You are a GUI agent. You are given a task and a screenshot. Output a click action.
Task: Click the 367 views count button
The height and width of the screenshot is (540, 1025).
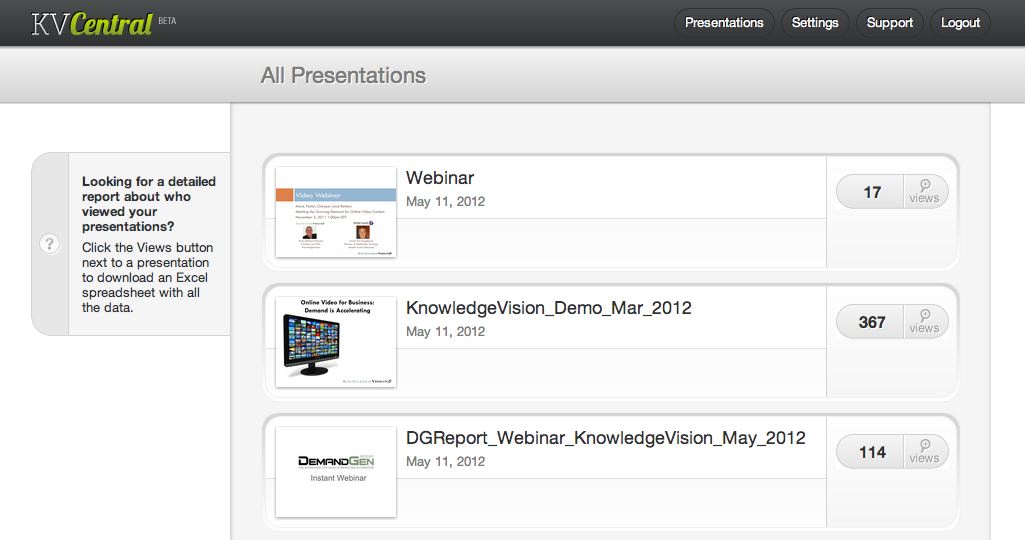tap(872, 322)
